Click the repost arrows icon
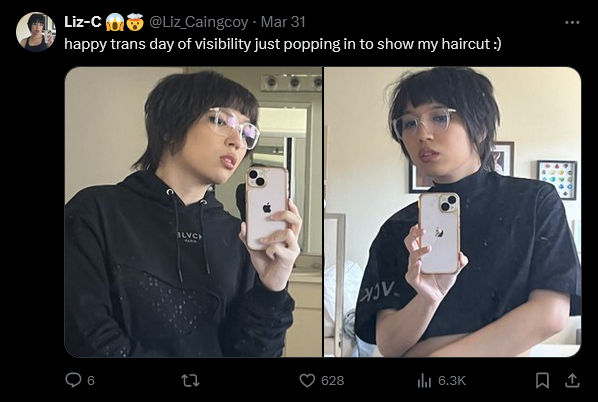Screen dimensions: 598x402 click(190, 380)
